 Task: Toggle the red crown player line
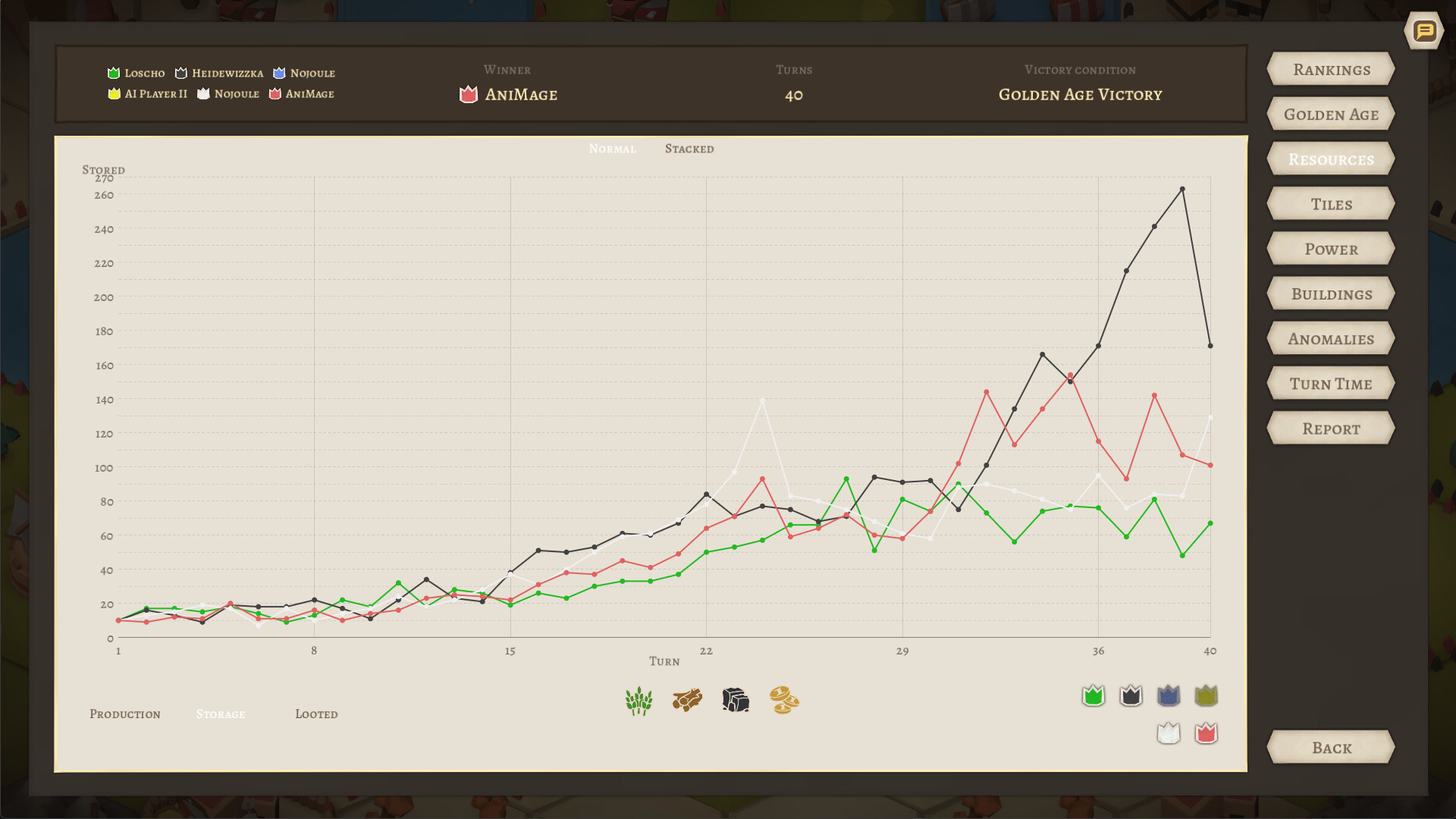click(1206, 733)
